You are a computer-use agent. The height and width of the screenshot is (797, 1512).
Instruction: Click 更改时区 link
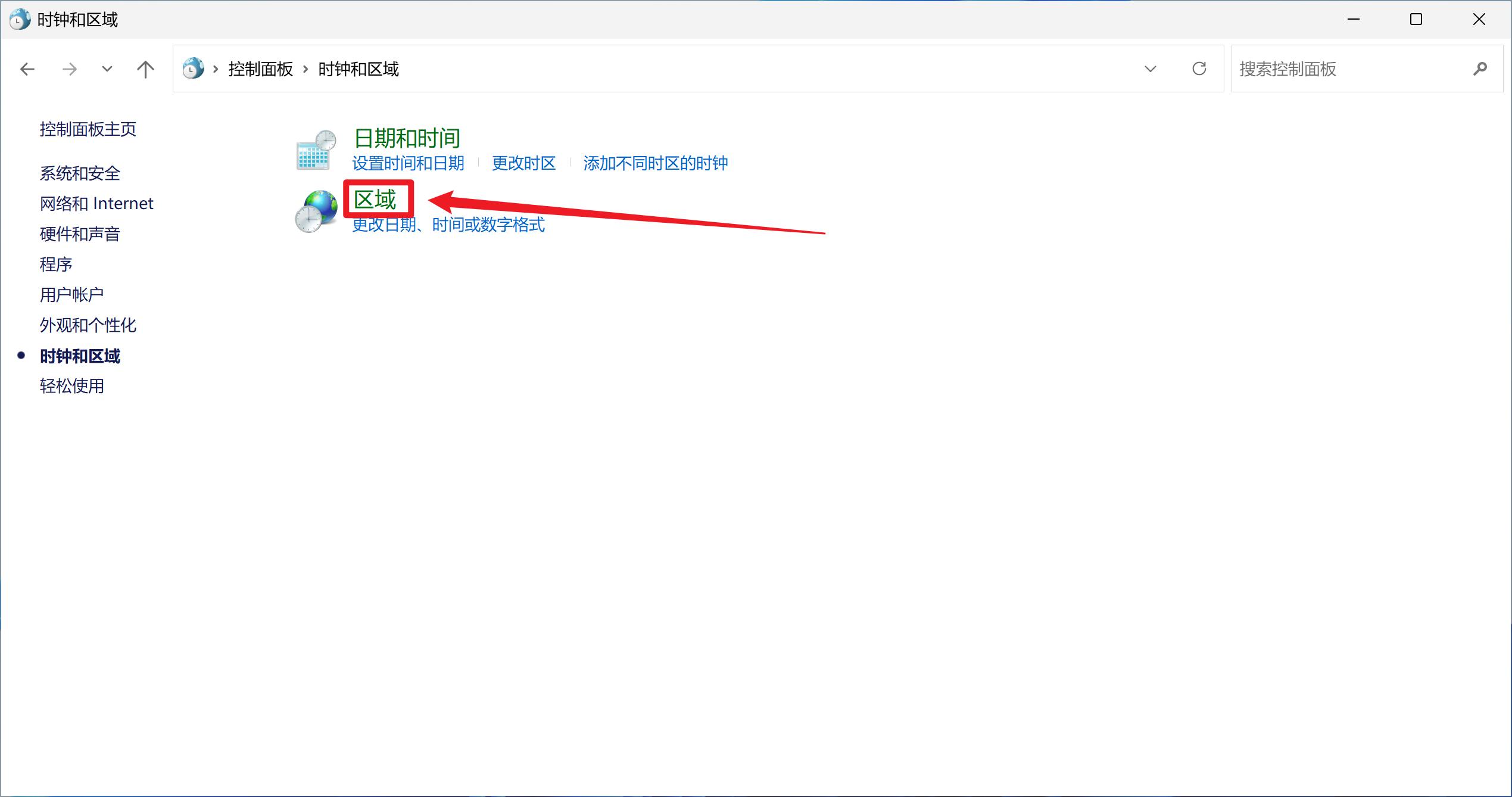click(523, 163)
